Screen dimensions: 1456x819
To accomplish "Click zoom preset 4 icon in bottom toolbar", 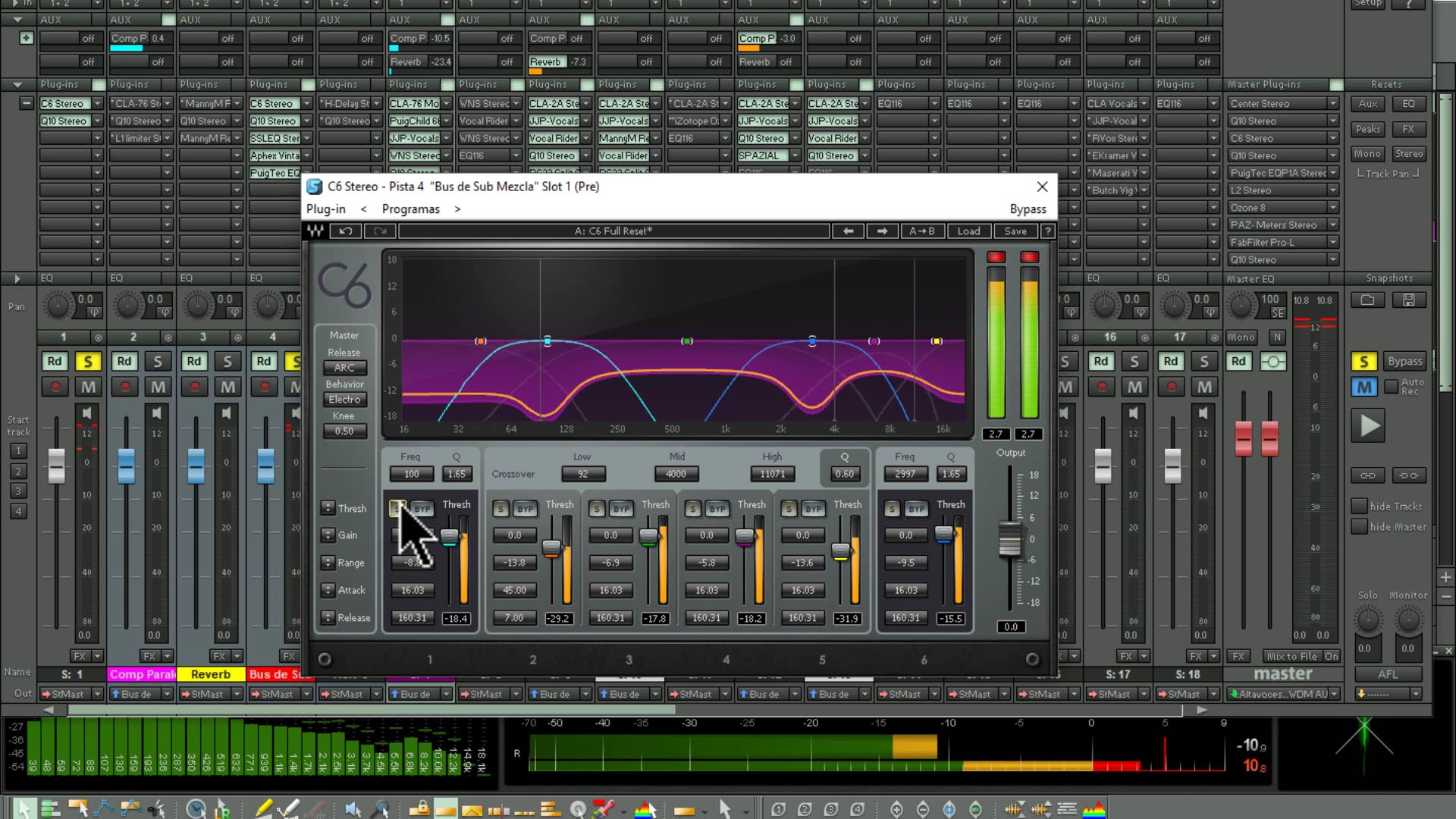I will (x=858, y=810).
